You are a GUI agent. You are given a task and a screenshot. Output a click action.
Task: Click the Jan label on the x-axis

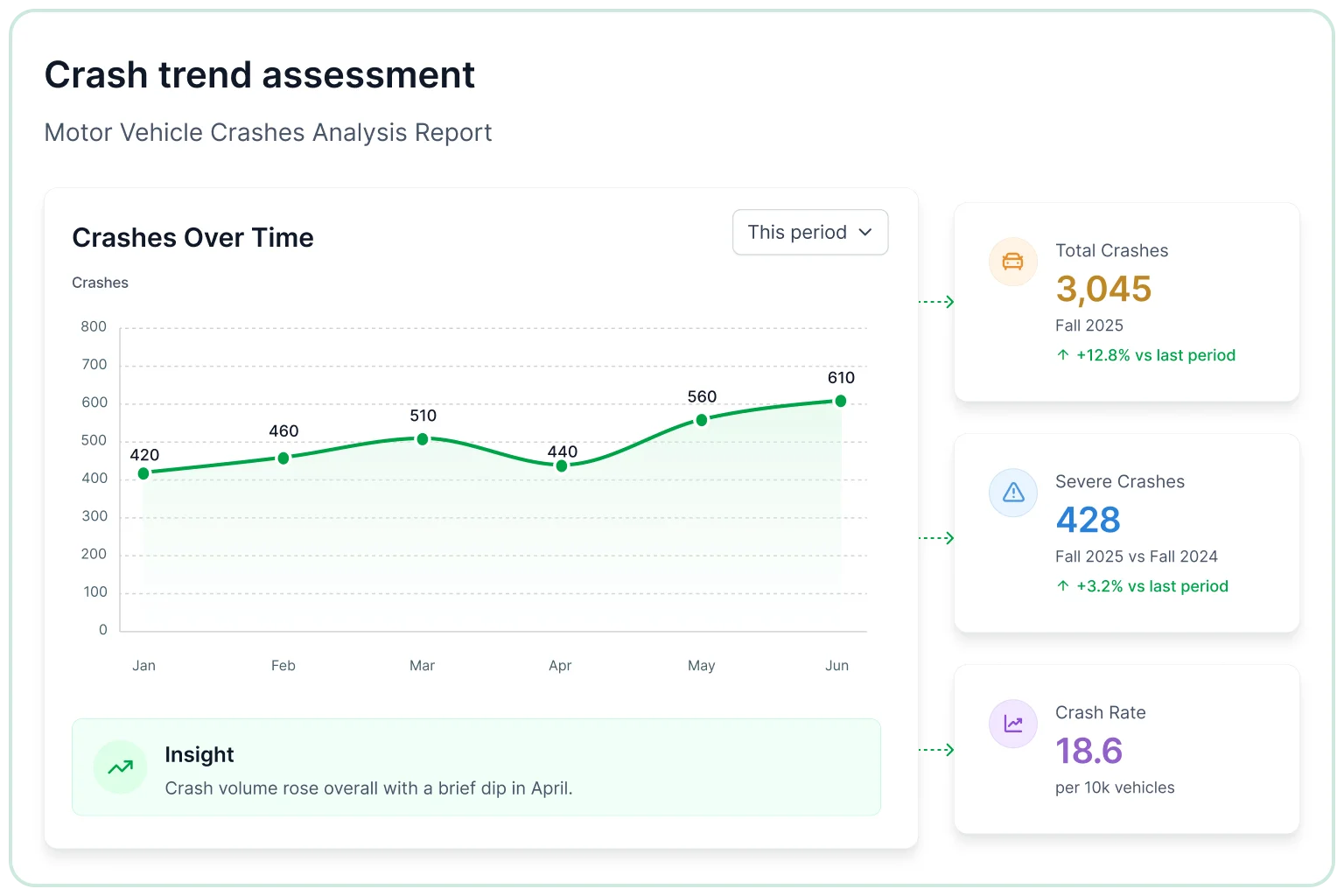tap(143, 665)
